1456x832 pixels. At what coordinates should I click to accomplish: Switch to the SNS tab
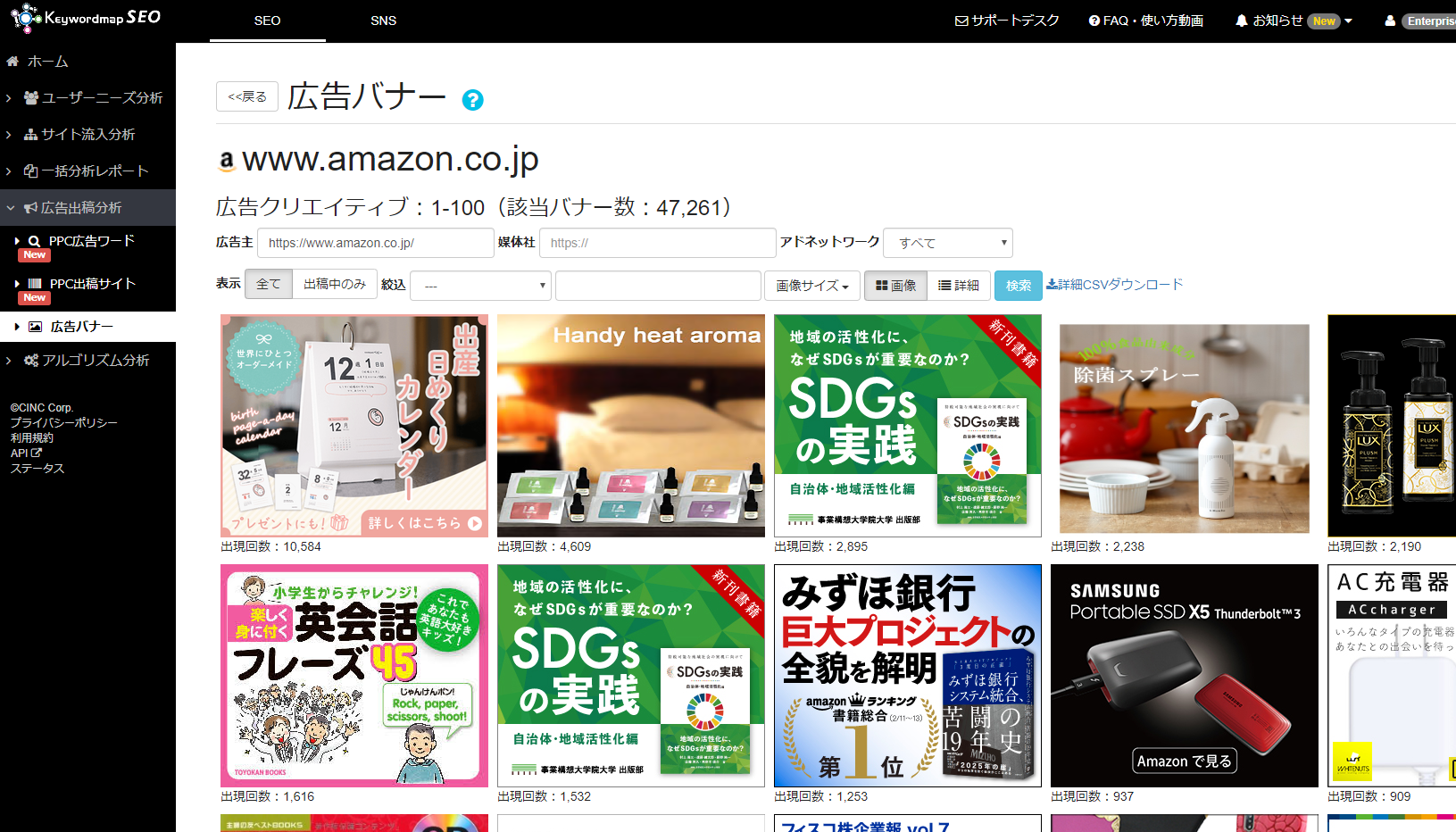(383, 21)
